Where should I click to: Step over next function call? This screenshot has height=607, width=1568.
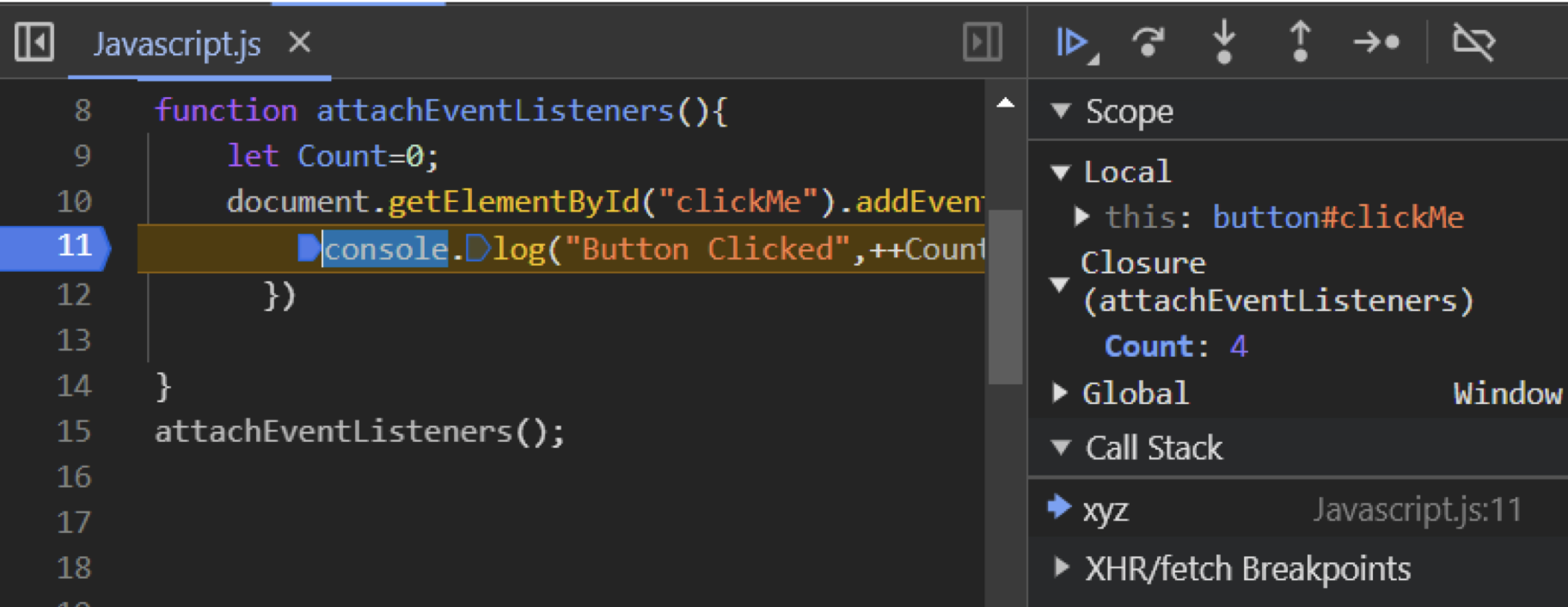1148,42
